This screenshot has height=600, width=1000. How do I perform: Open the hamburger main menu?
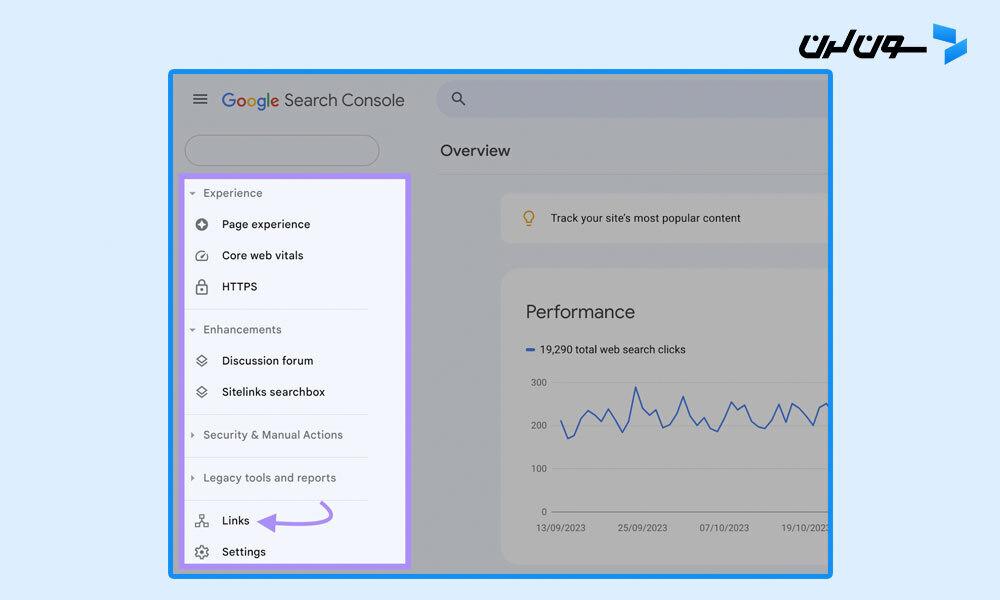tap(200, 99)
